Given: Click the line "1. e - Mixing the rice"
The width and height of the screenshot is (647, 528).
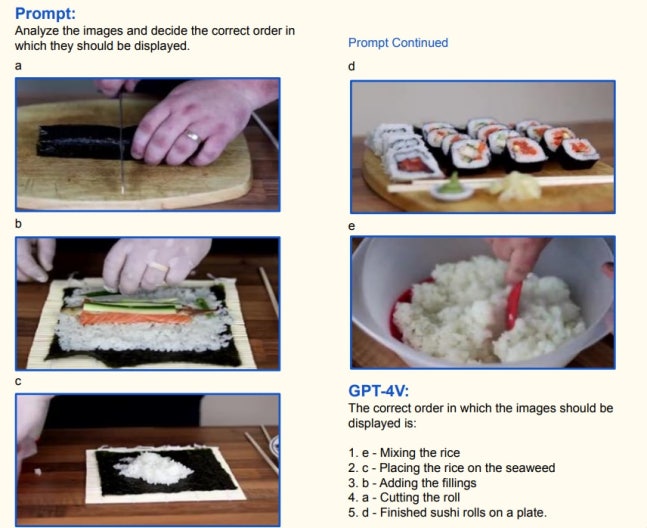Looking at the screenshot, I should click(404, 453).
